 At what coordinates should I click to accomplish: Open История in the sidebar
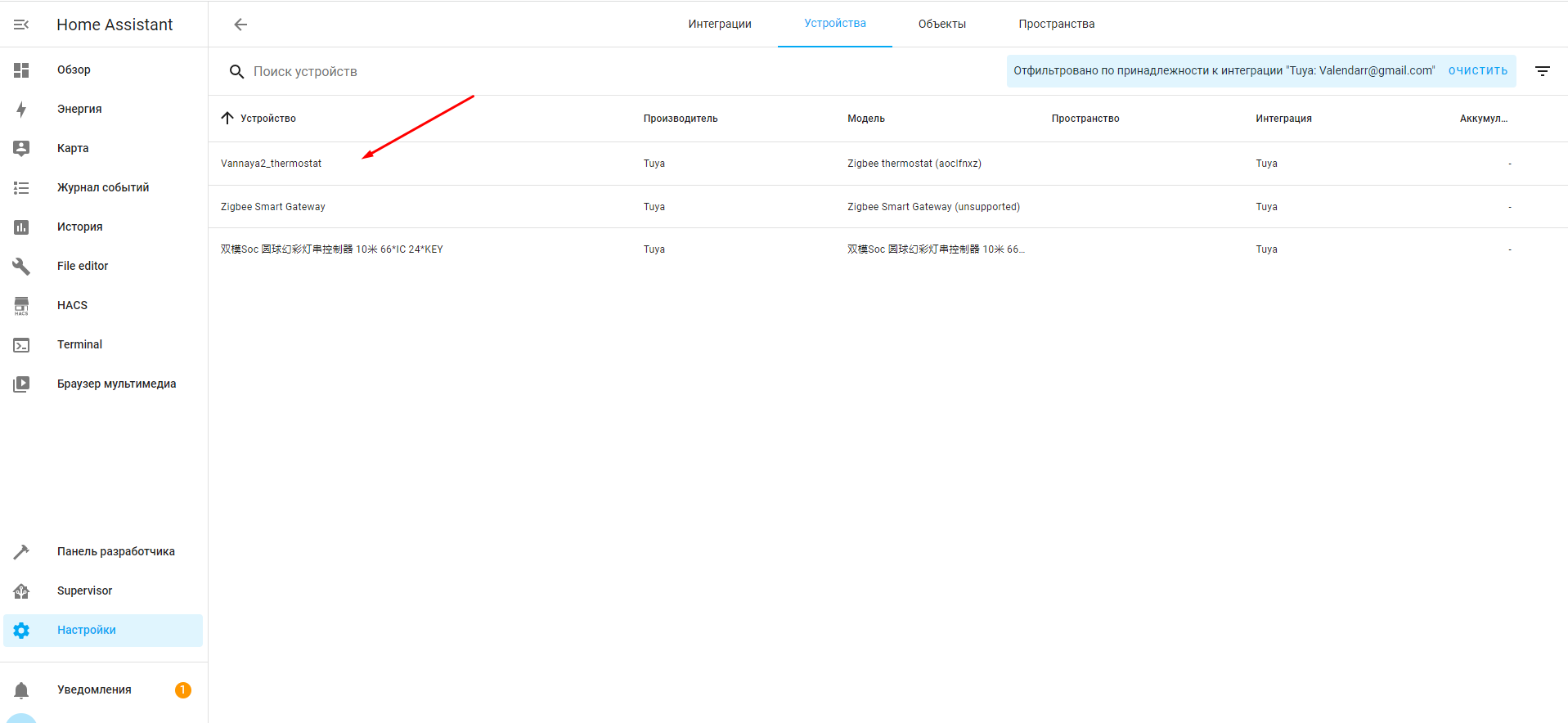tap(103, 227)
